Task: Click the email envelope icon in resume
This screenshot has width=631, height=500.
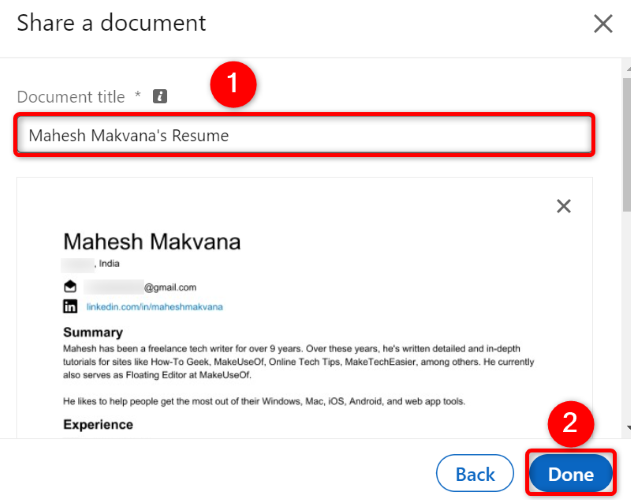Action: (70, 286)
